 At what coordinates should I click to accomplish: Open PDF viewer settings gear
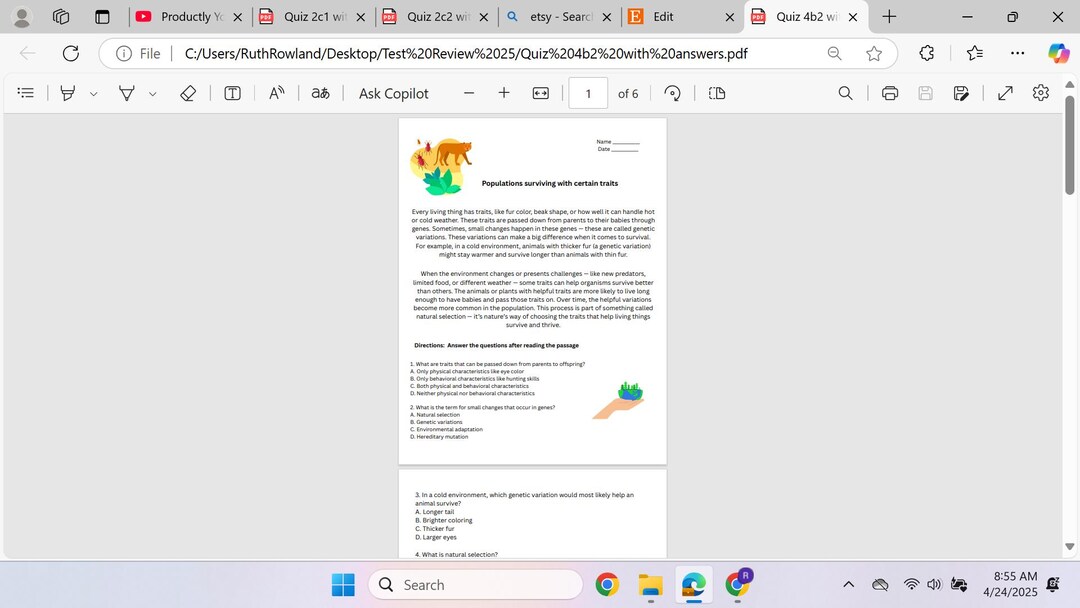coord(1040,92)
